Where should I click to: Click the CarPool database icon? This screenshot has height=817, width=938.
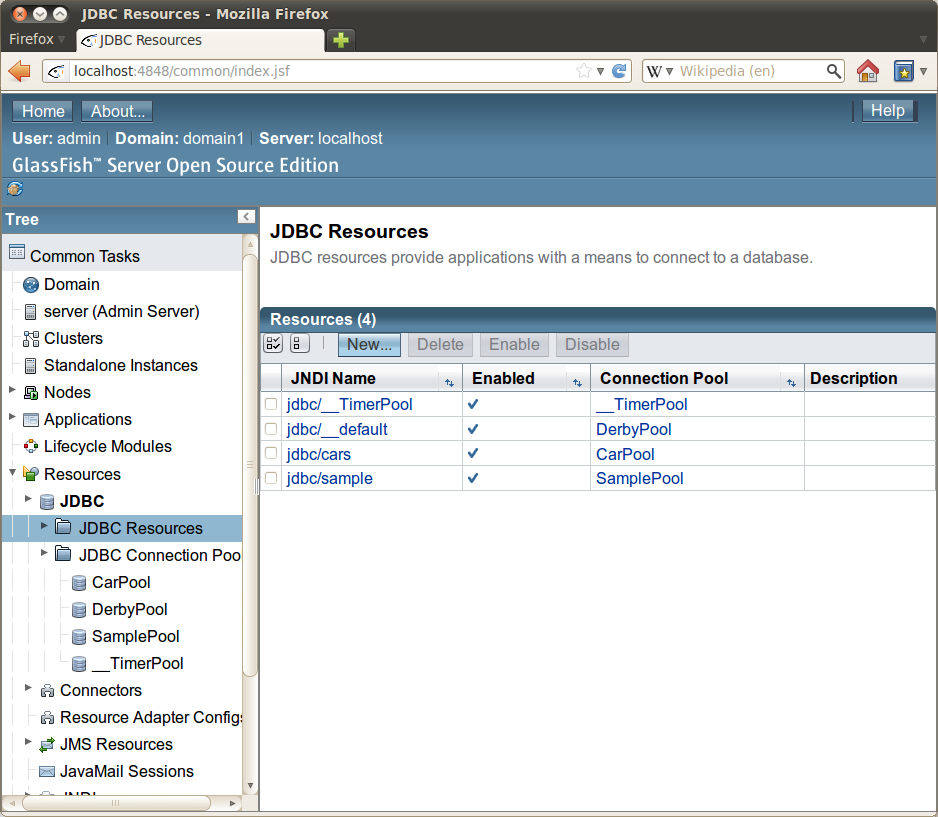[x=78, y=582]
